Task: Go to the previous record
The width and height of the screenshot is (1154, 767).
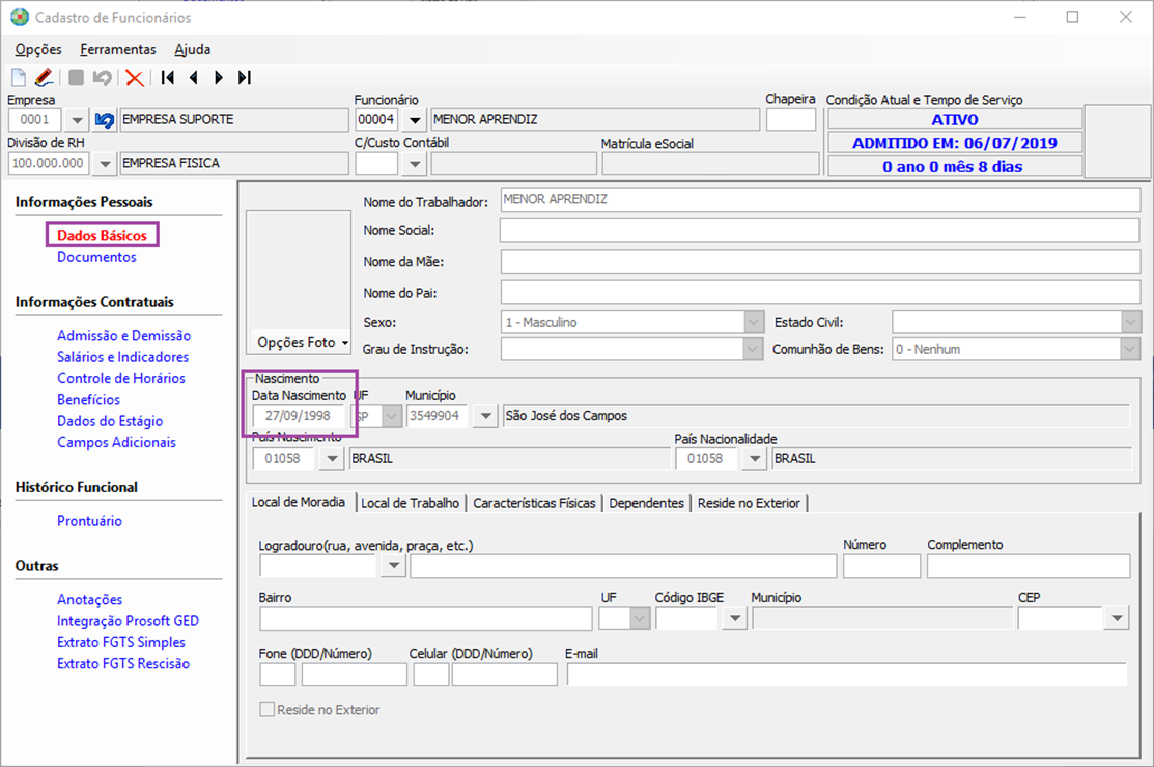Action: 194,77
